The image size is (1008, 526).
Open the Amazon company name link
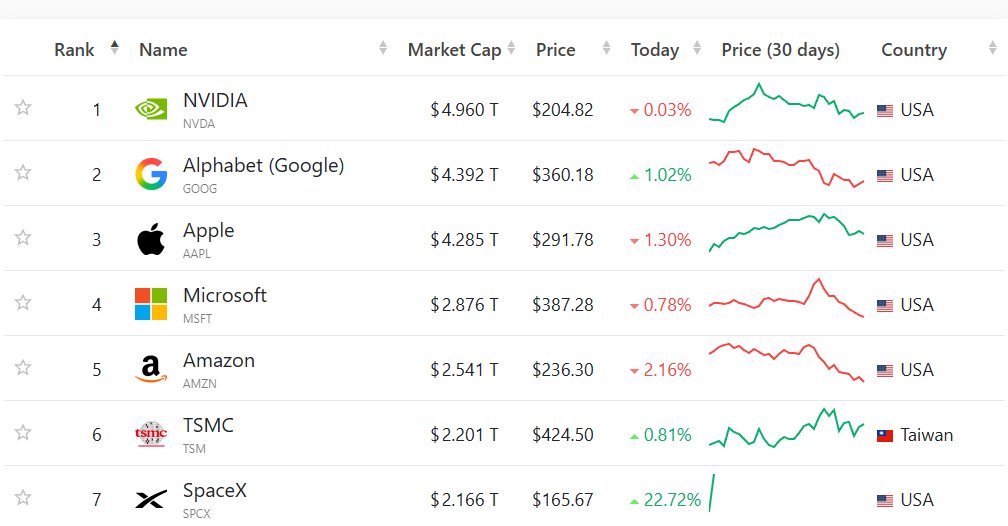219,360
